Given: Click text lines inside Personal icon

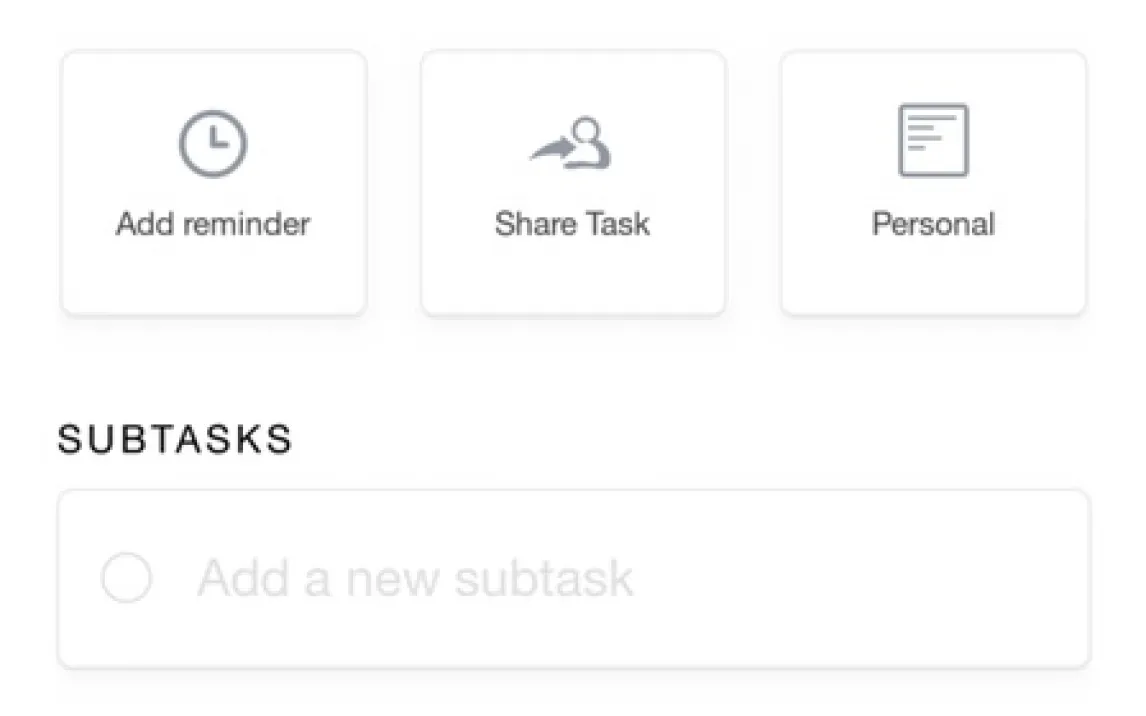Looking at the screenshot, I should click(x=924, y=131).
